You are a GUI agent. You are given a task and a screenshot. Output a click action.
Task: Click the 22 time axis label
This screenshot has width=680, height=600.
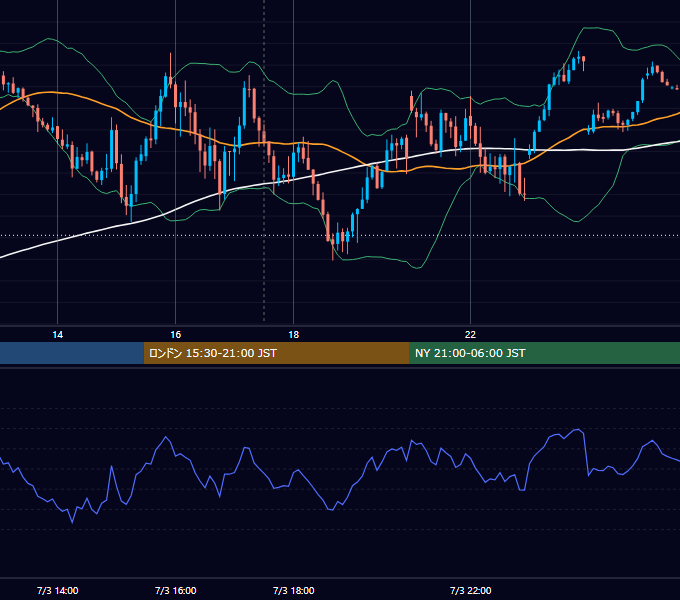click(471, 335)
